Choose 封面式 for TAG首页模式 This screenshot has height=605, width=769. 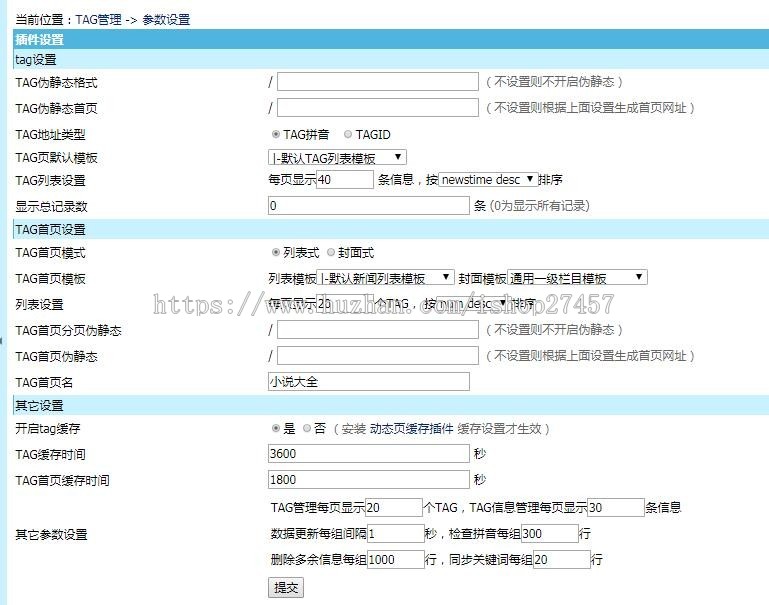point(331,252)
